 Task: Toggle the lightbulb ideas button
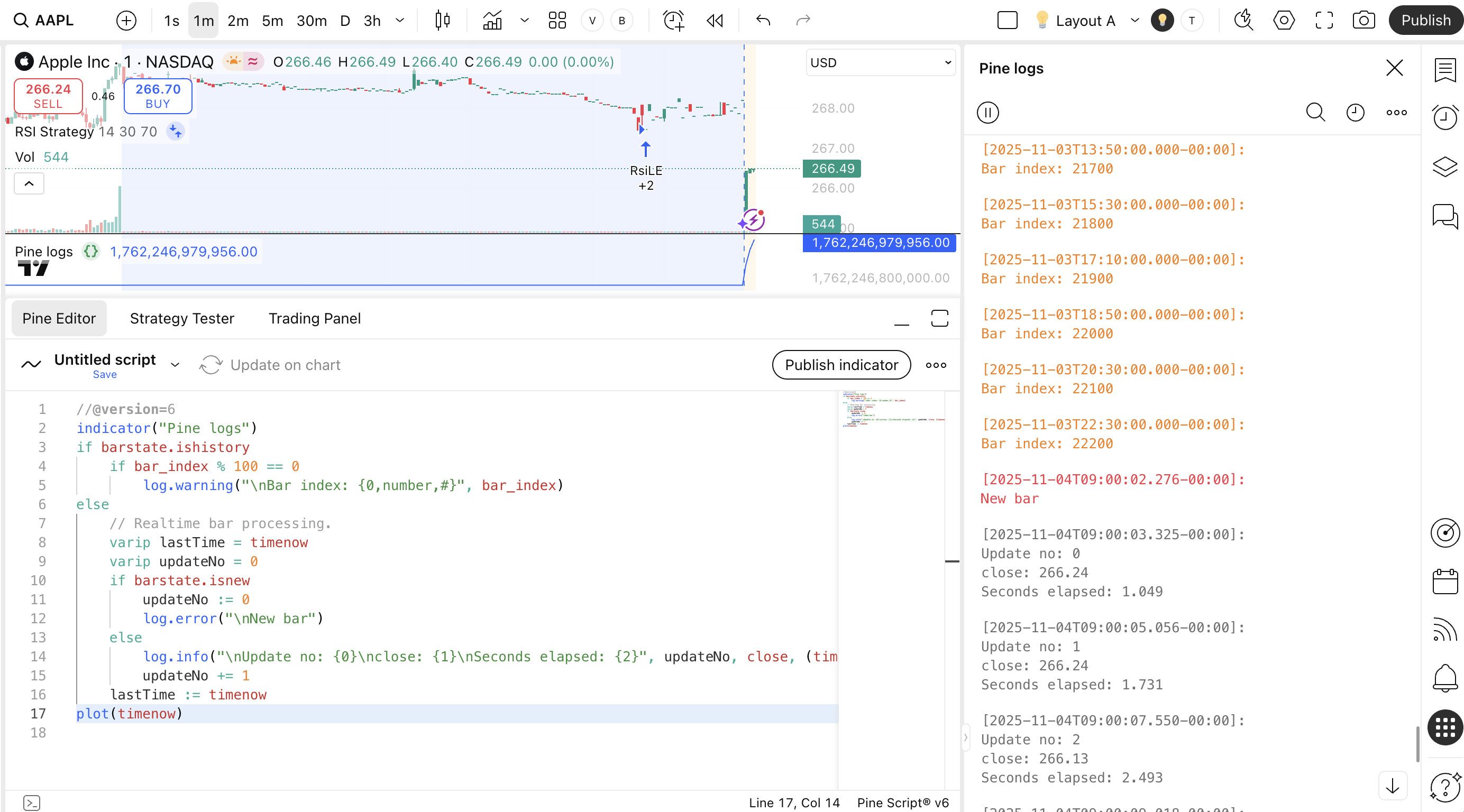[x=1162, y=21]
